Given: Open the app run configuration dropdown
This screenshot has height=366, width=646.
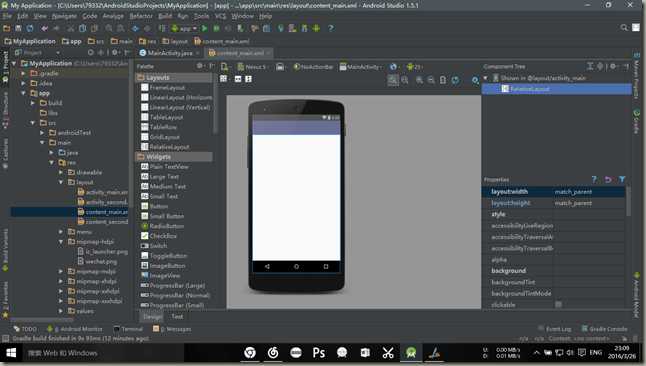Looking at the screenshot, I should [184, 28].
